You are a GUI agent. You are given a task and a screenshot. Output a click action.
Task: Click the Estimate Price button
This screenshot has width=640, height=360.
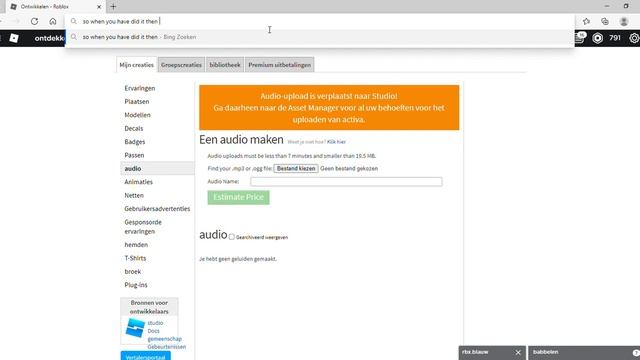(x=238, y=197)
